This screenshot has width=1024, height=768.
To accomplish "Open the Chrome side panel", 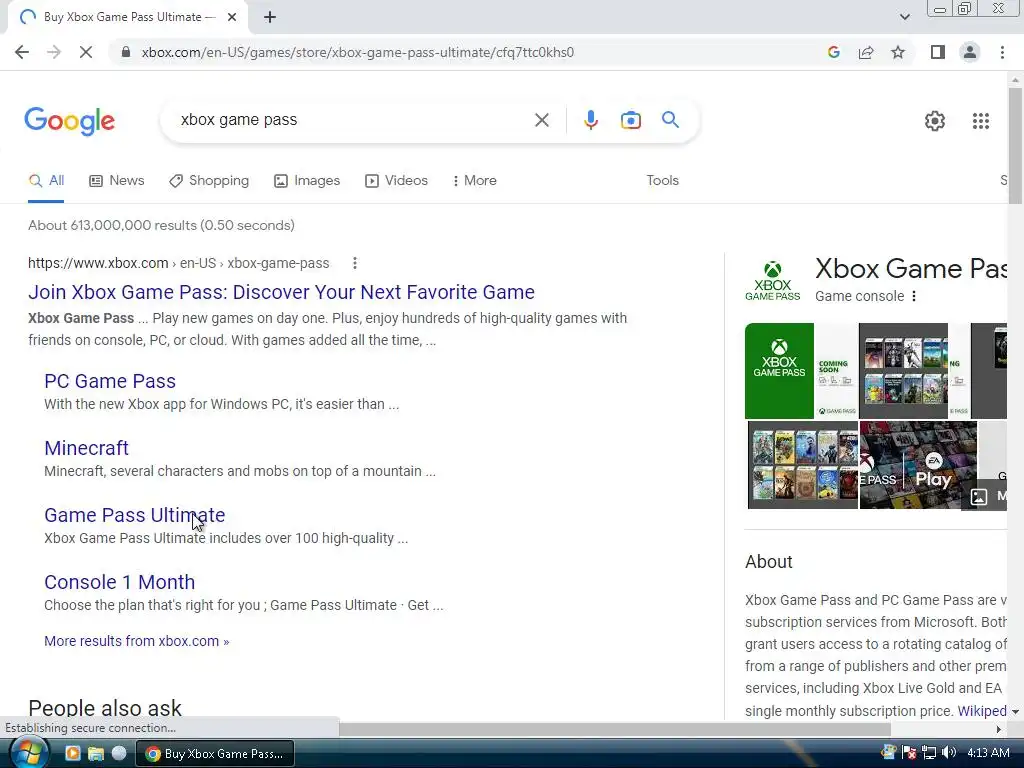I will point(938,52).
